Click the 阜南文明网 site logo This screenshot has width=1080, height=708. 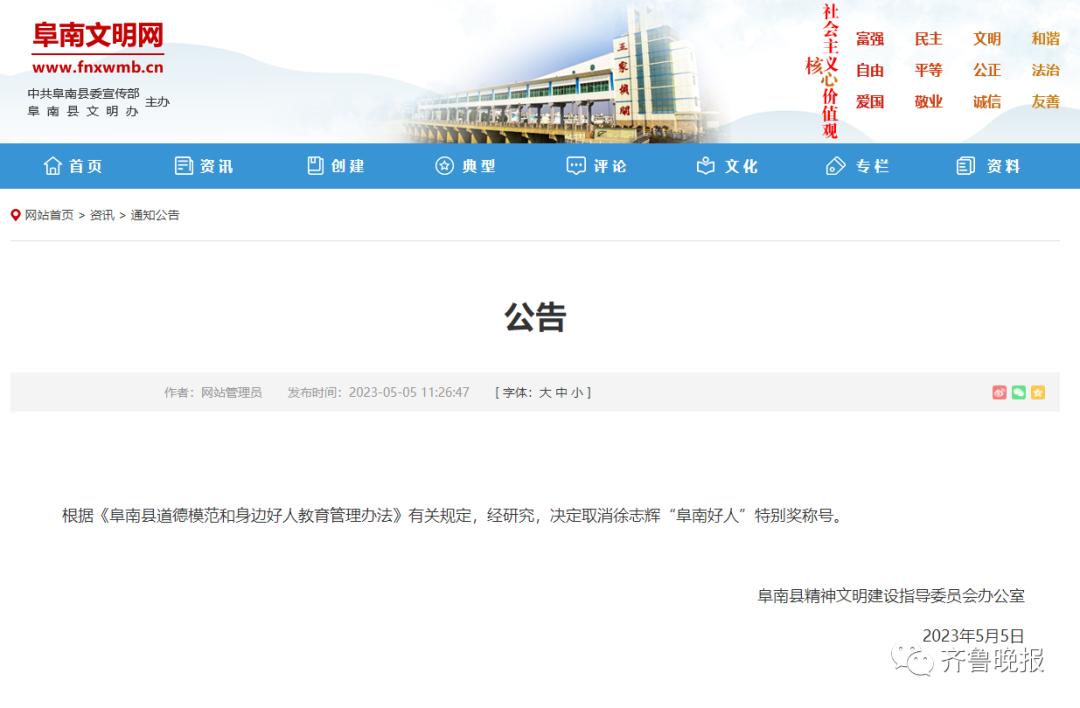pyautogui.click(x=98, y=35)
